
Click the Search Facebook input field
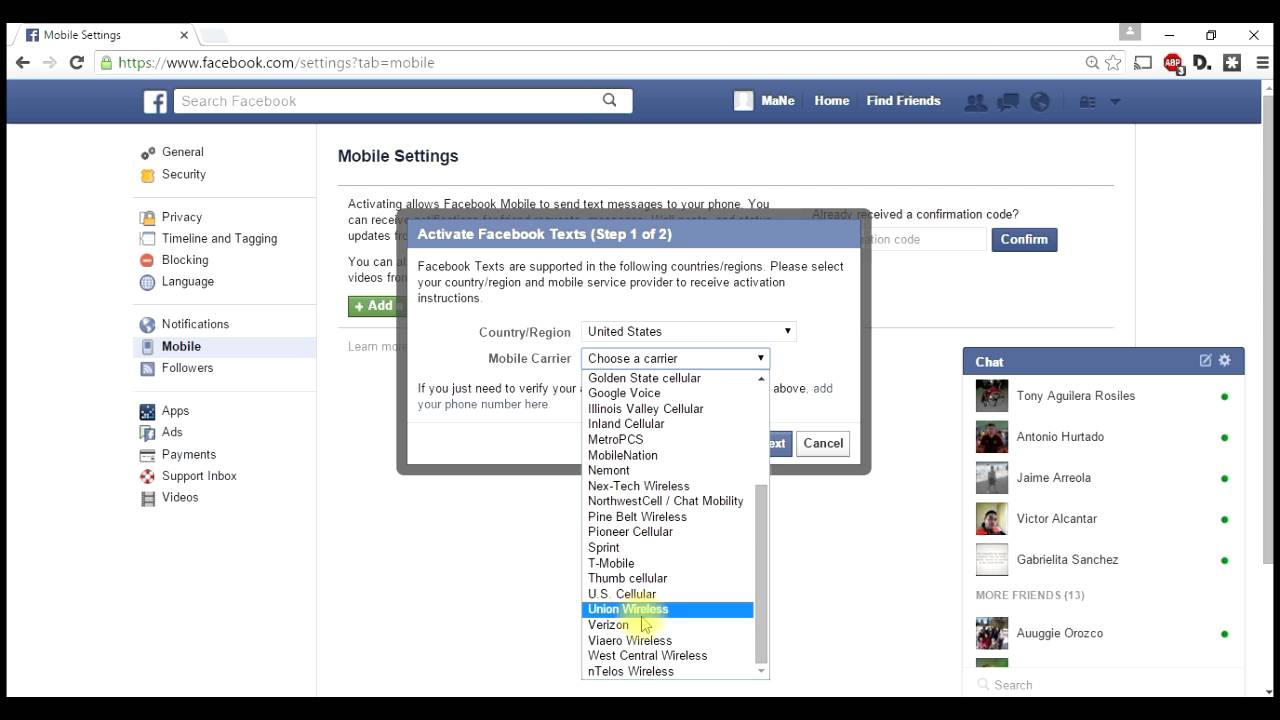point(390,101)
